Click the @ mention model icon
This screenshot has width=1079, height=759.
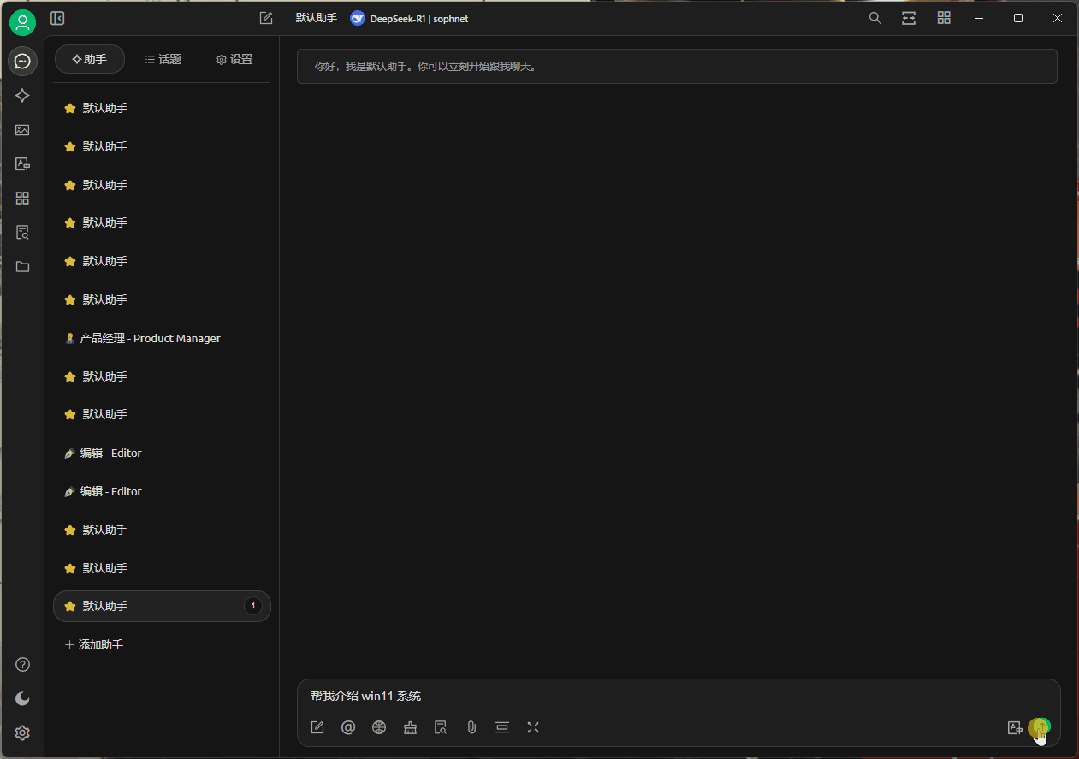point(348,727)
